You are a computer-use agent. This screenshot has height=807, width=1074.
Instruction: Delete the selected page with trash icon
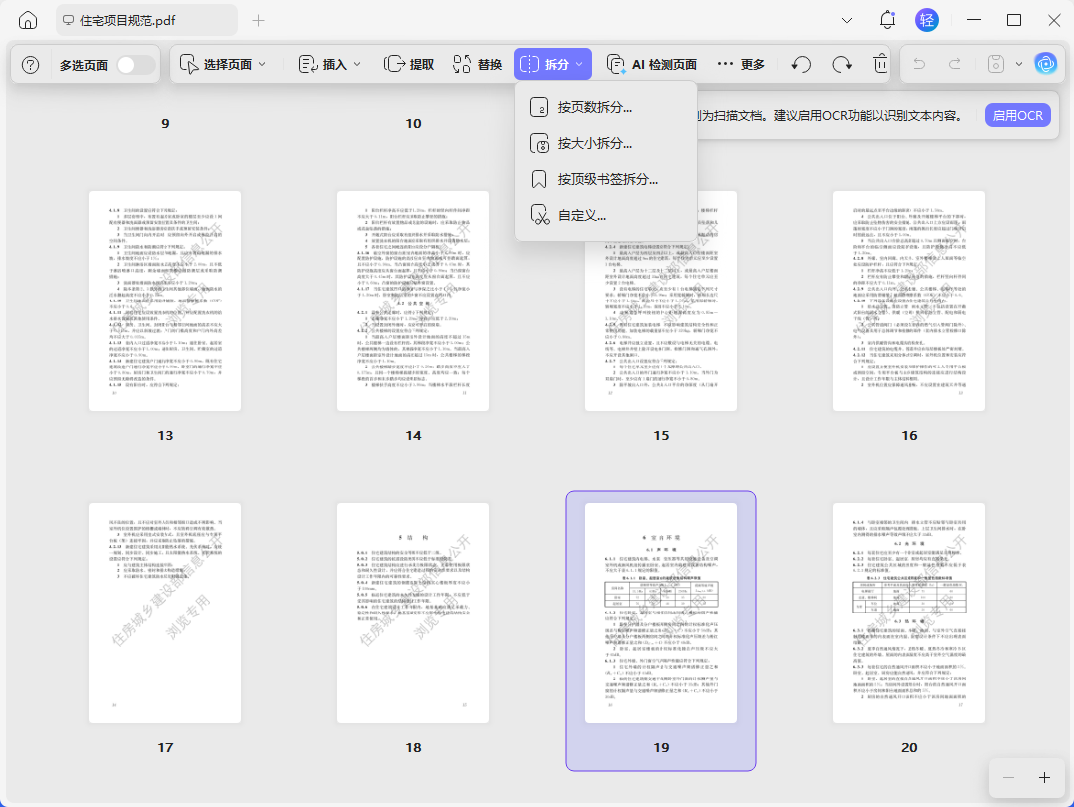click(x=880, y=64)
